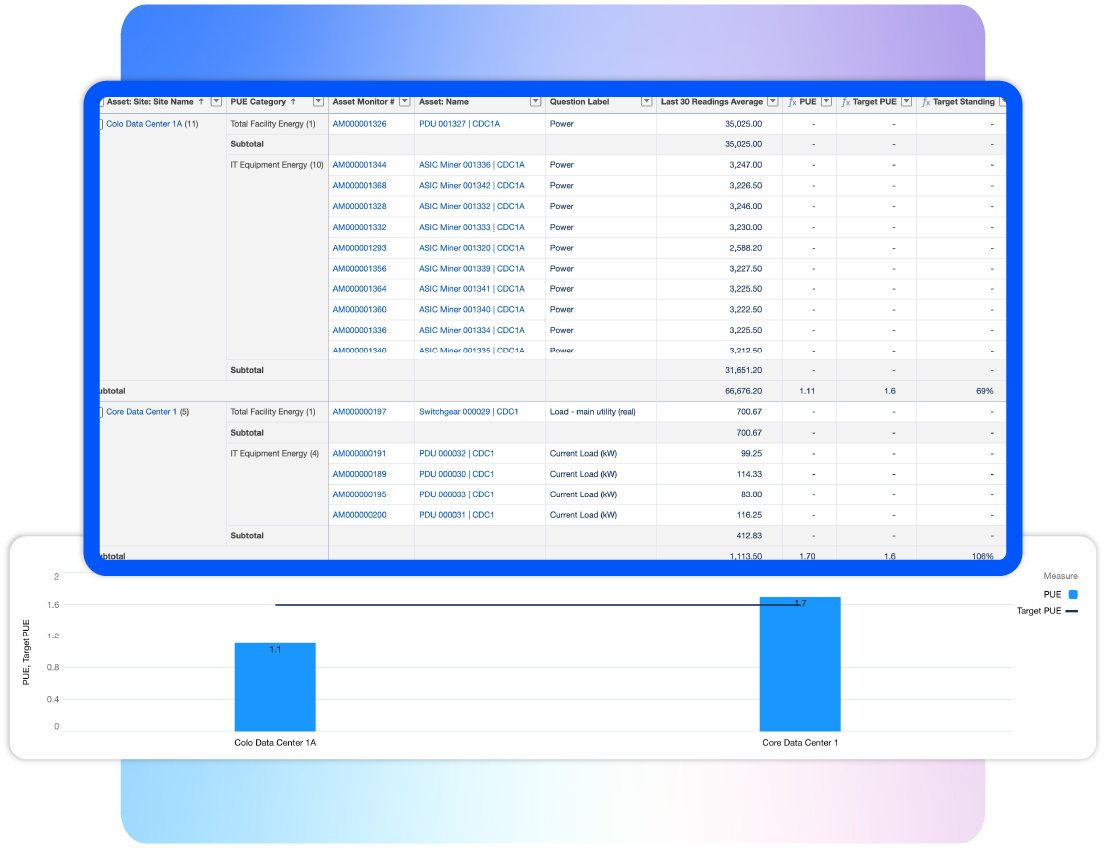Click the Core Data Center 1 chart bar

799,665
